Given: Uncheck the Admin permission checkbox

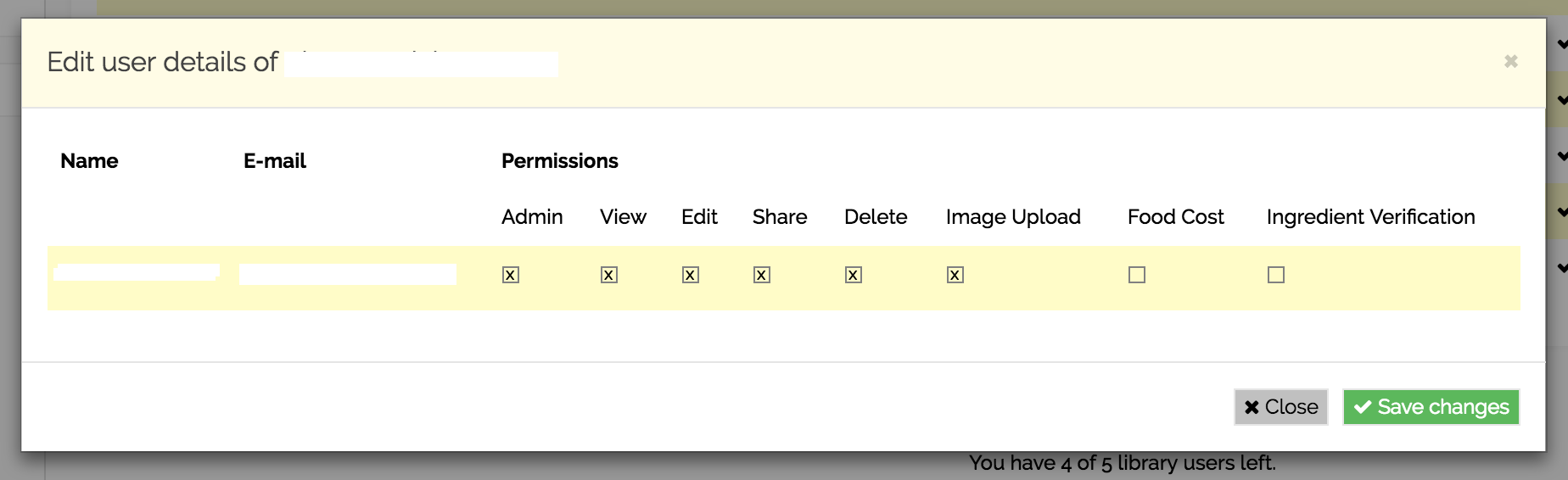Looking at the screenshot, I should click(x=511, y=275).
